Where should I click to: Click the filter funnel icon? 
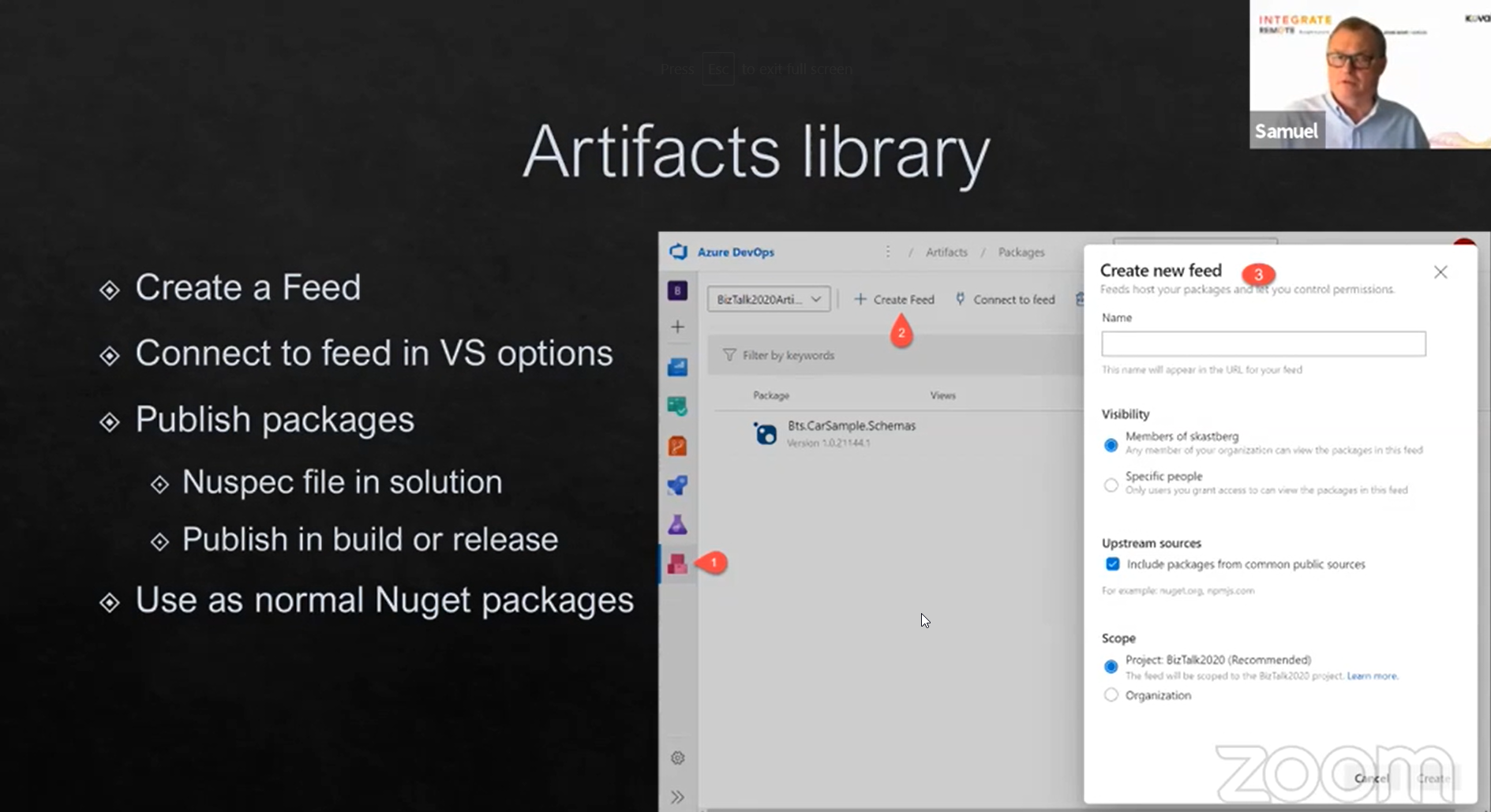pyautogui.click(x=729, y=355)
